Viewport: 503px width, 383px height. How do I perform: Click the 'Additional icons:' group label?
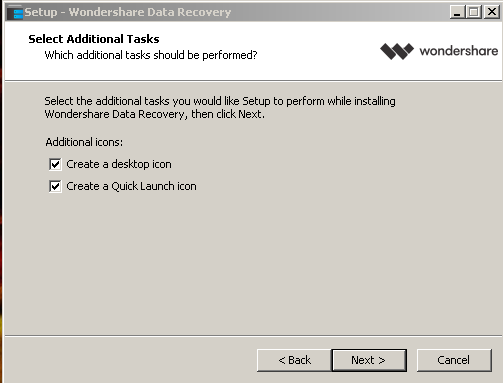coord(84,142)
